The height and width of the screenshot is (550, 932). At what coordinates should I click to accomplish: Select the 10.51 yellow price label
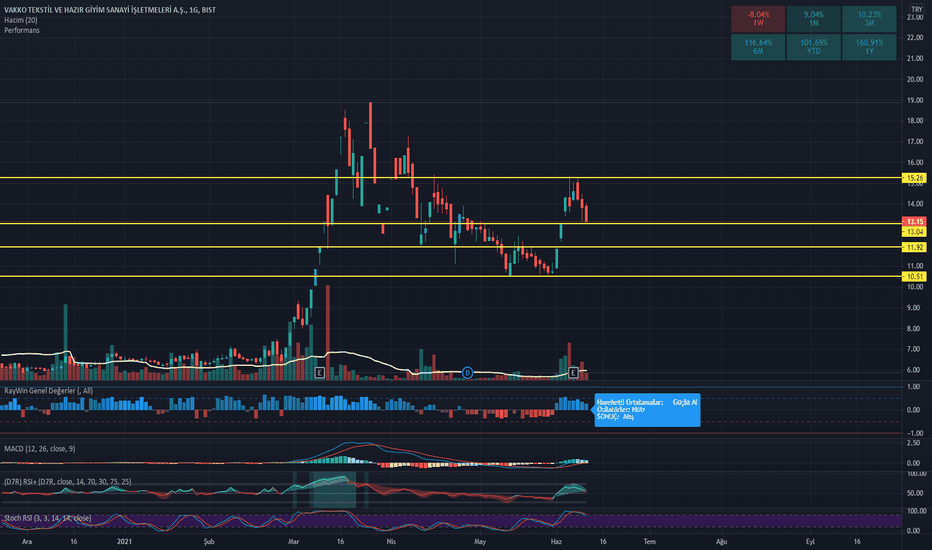pyautogui.click(x=914, y=276)
